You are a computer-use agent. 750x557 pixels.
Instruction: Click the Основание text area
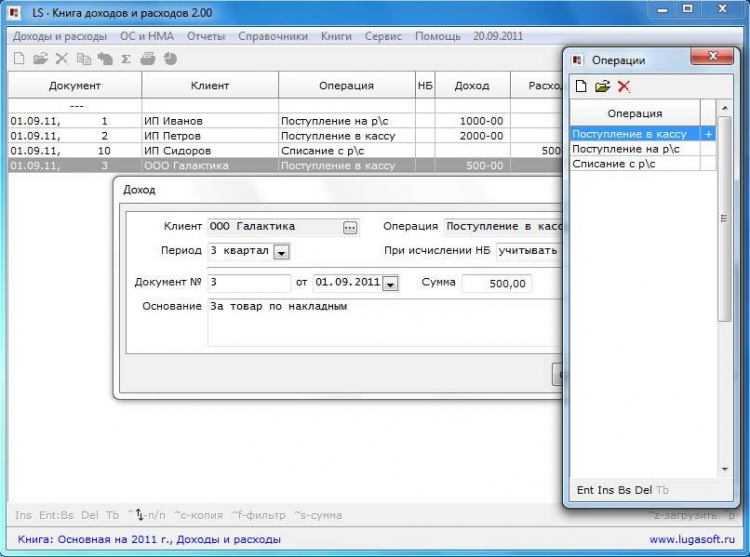tap(385, 322)
